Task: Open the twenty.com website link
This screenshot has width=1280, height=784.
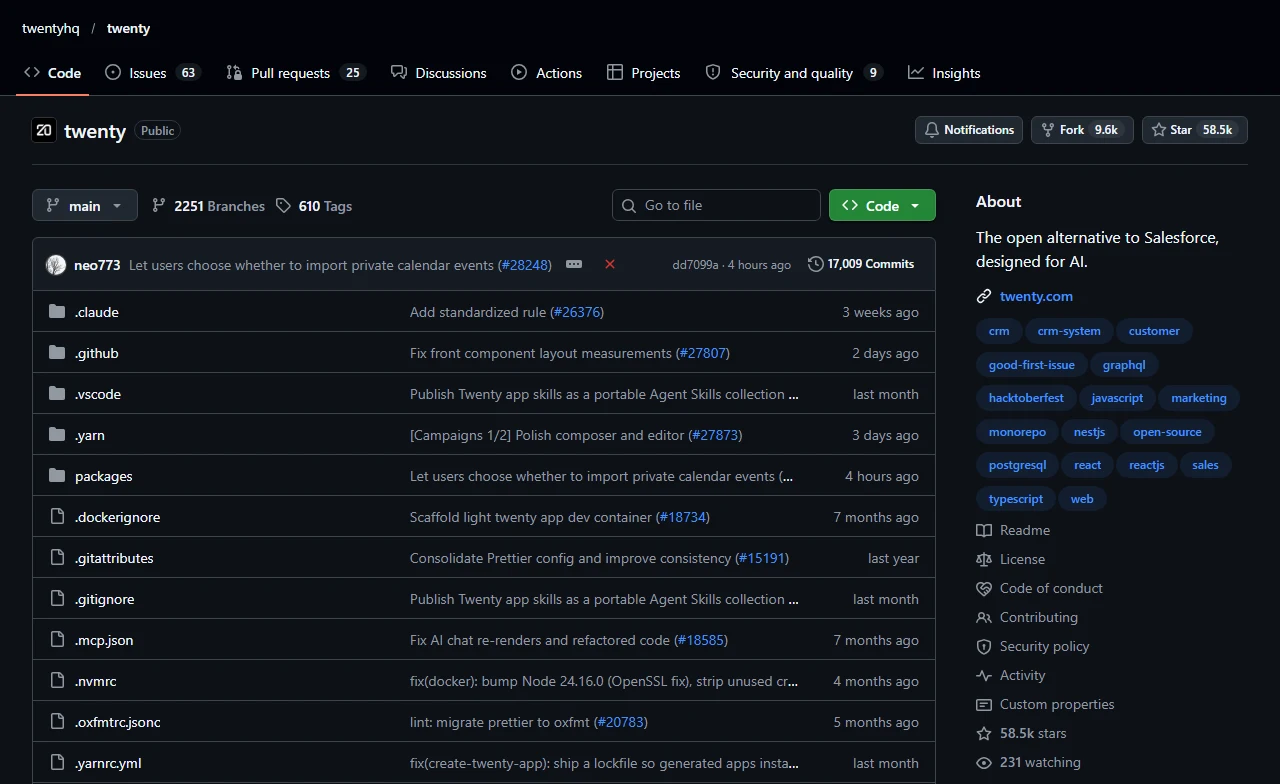Action: pos(1036,296)
